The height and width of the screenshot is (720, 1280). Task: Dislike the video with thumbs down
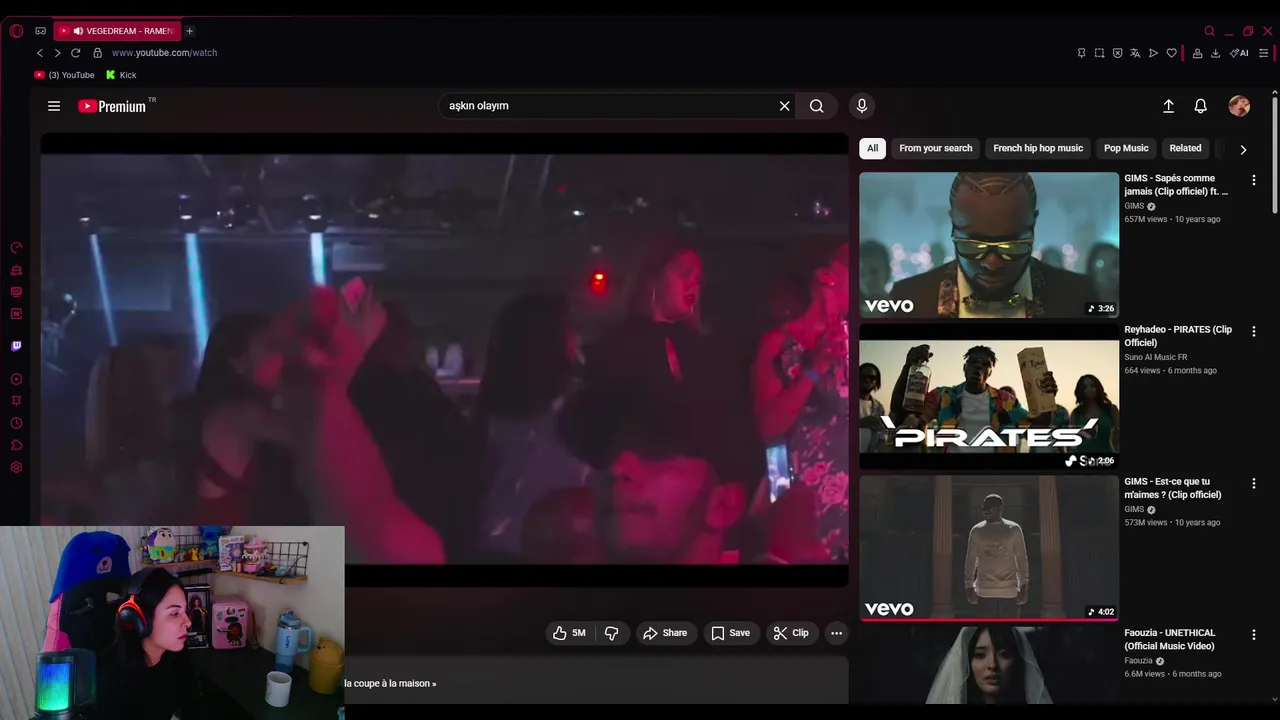pyautogui.click(x=612, y=633)
